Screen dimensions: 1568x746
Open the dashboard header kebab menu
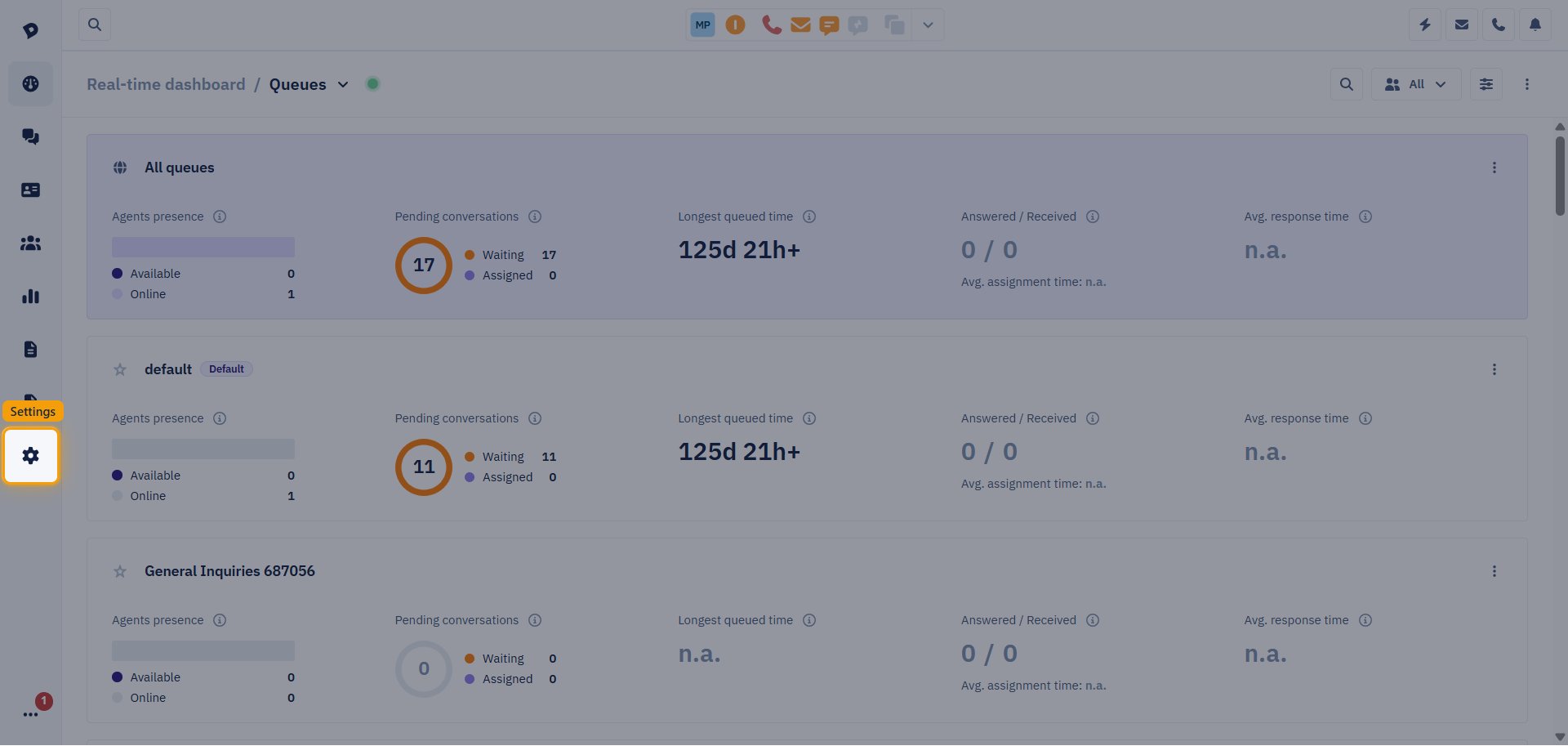pyautogui.click(x=1527, y=84)
